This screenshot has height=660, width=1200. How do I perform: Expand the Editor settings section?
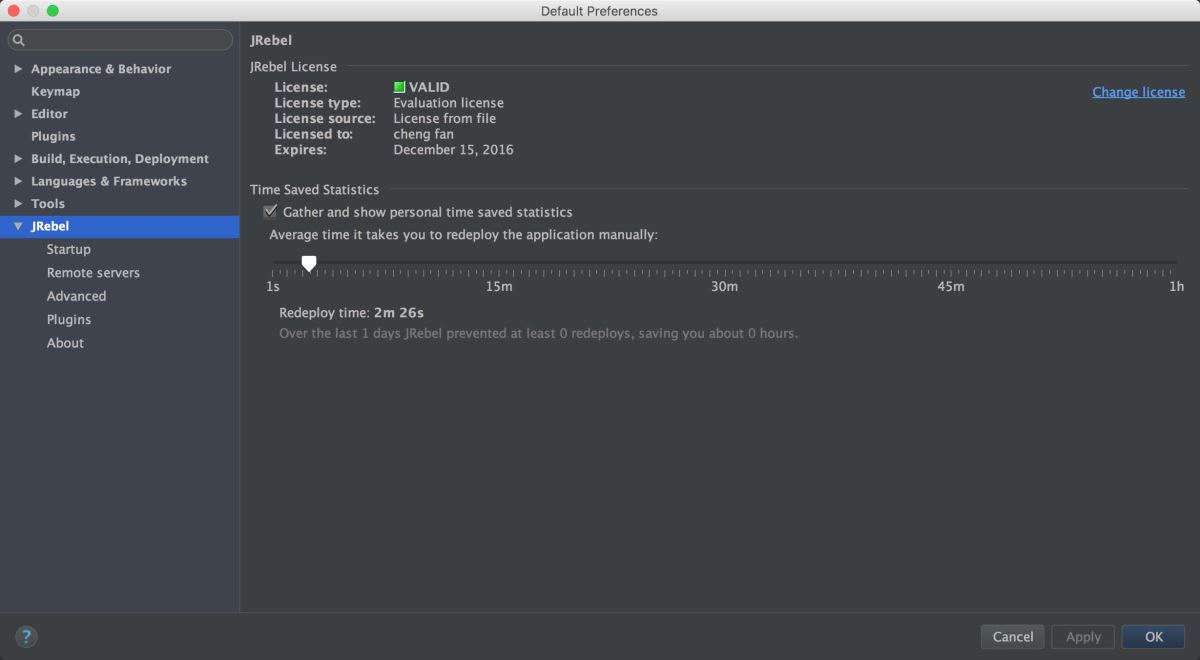click(19, 114)
